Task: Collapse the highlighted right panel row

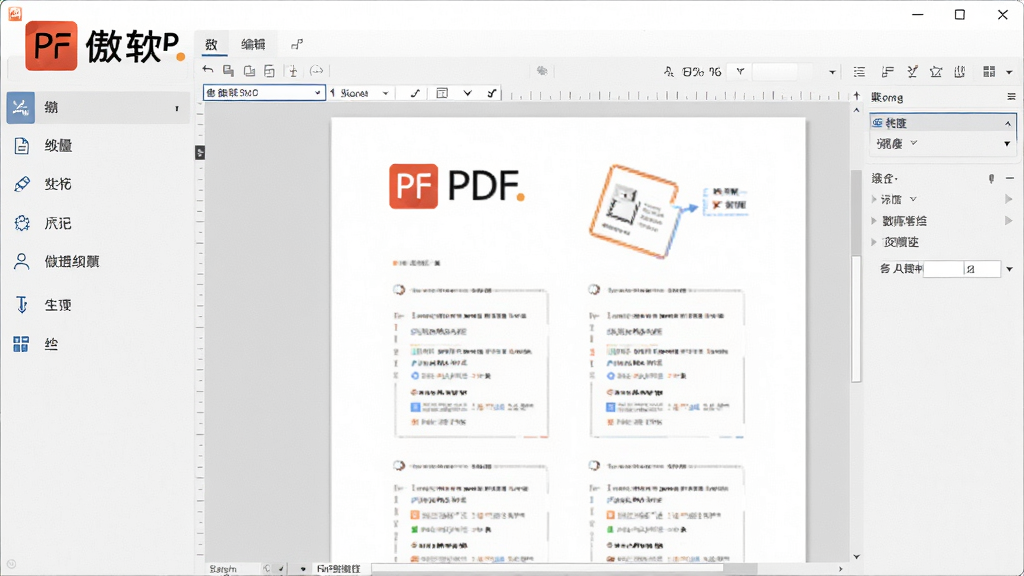Action: pyautogui.click(x=1008, y=123)
